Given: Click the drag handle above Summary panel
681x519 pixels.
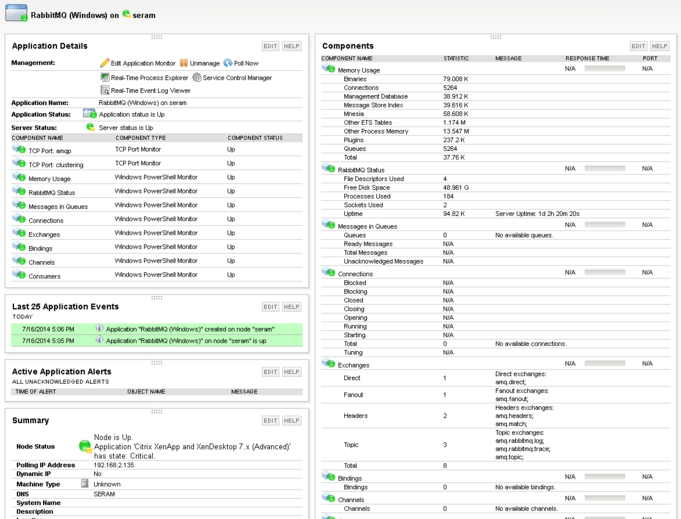Looking at the screenshot, I should (157, 411).
